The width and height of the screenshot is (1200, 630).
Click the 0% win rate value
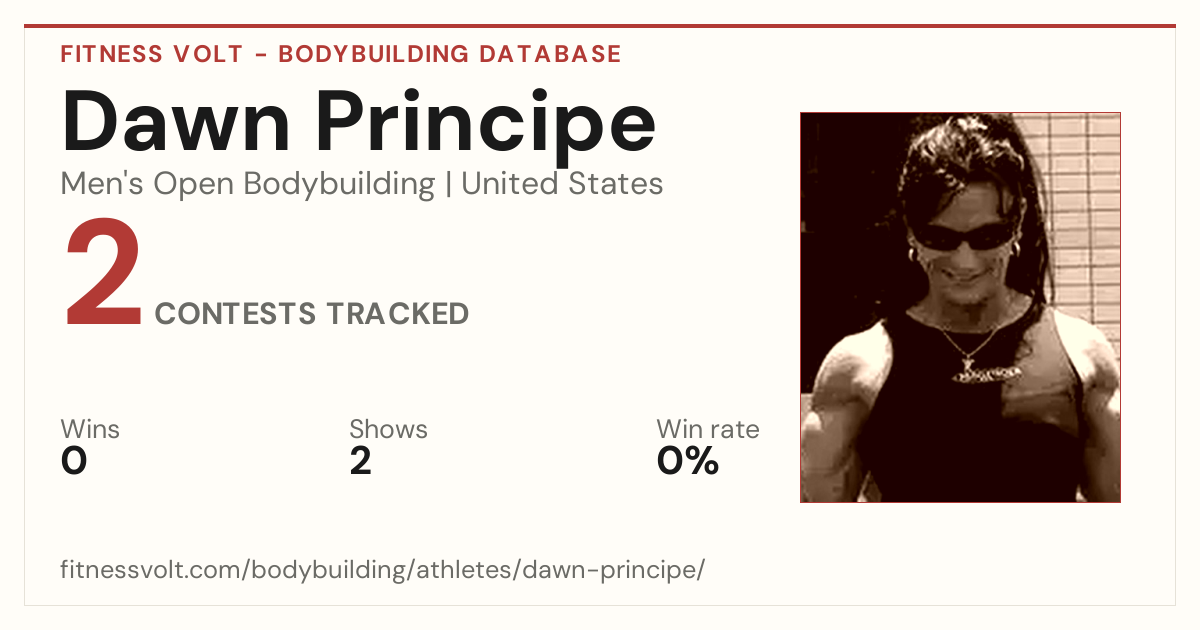tap(688, 461)
